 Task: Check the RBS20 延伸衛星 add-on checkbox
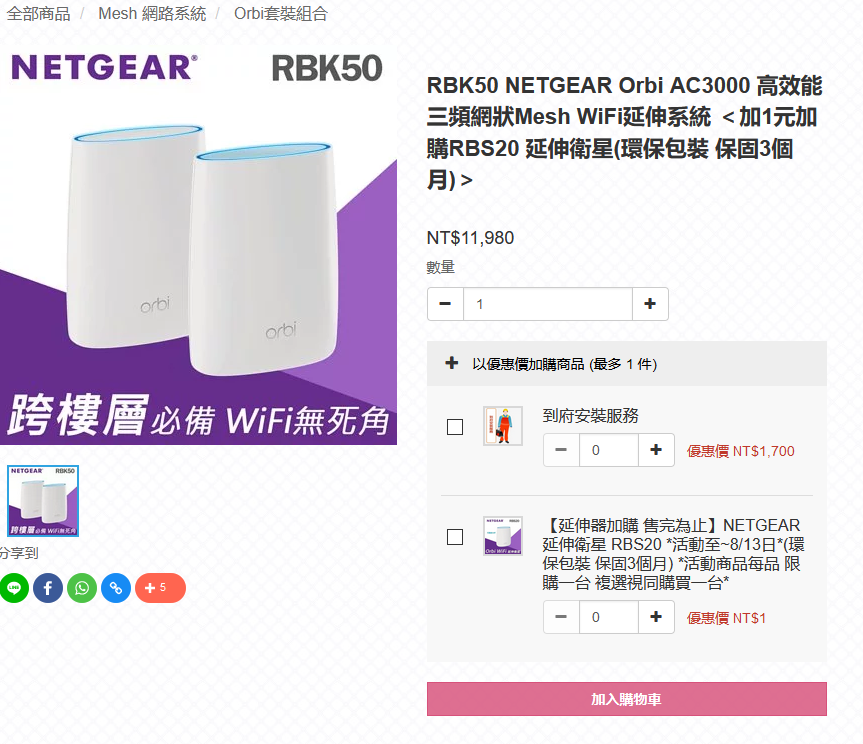coord(455,537)
